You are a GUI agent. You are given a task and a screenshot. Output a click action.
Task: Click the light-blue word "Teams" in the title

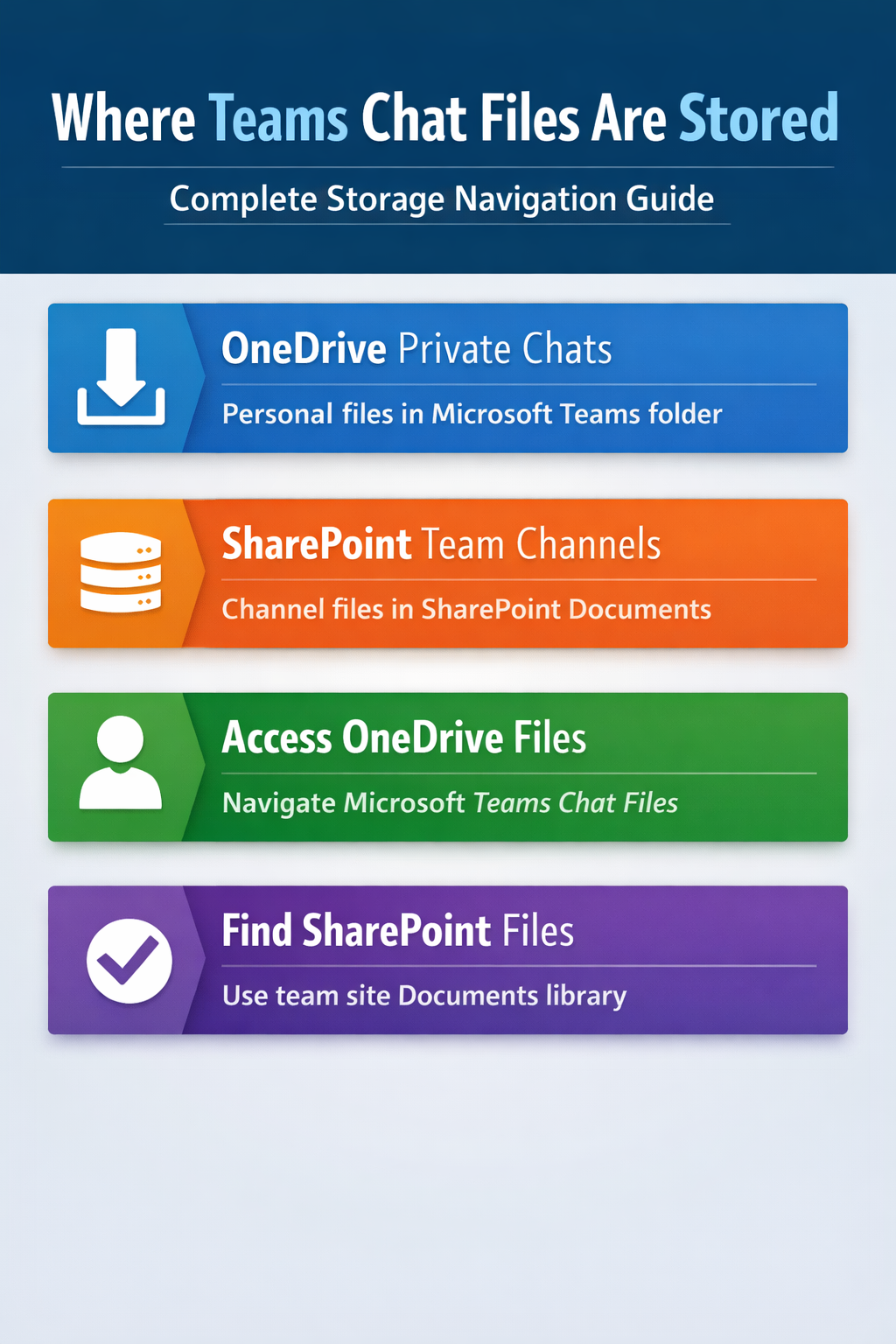coord(278,119)
